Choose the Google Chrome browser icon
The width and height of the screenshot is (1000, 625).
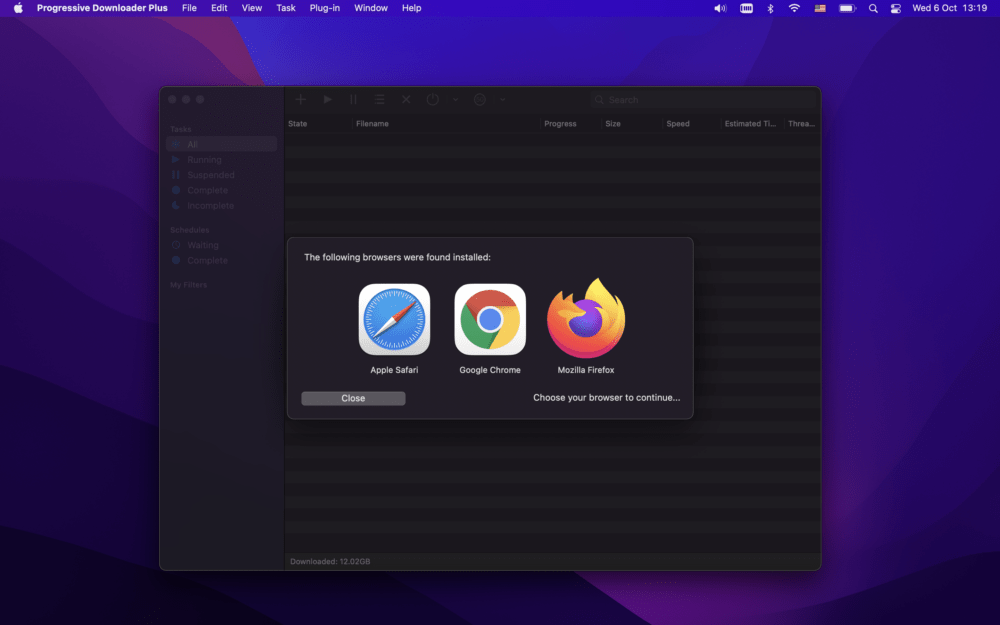pos(490,320)
